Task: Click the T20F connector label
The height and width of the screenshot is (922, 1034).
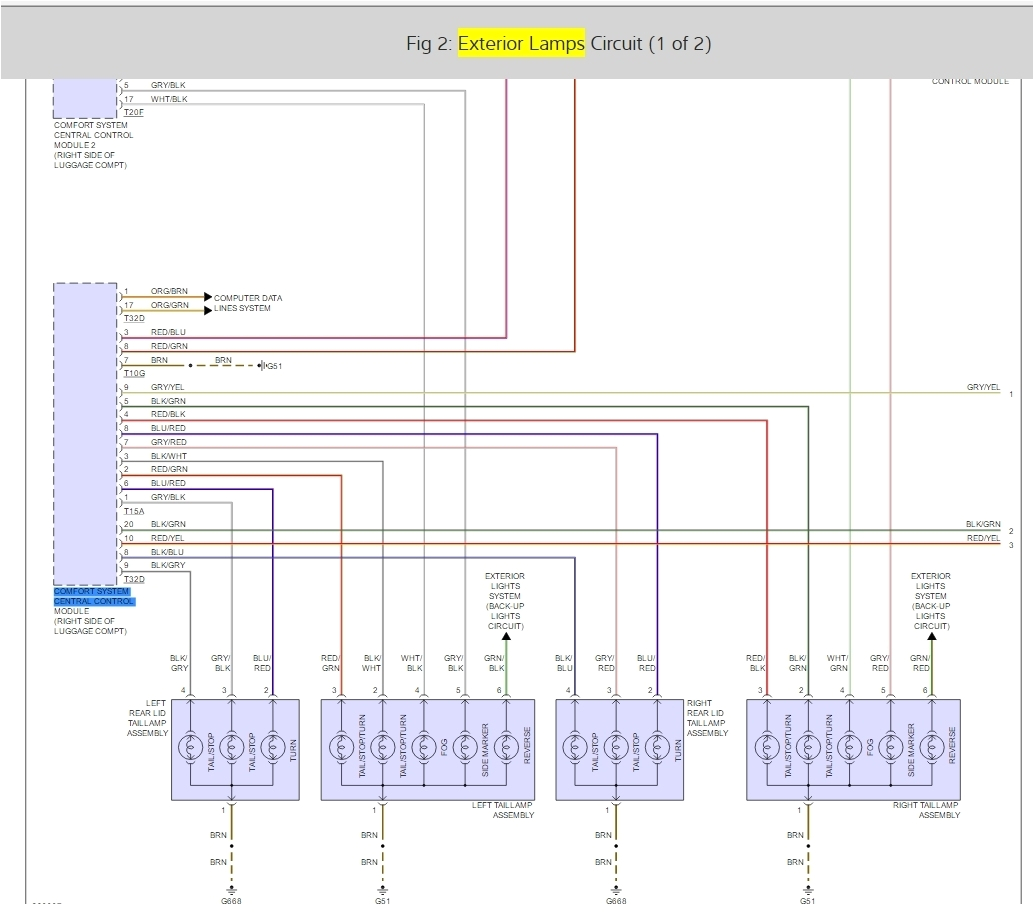Action: coord(134,113)
